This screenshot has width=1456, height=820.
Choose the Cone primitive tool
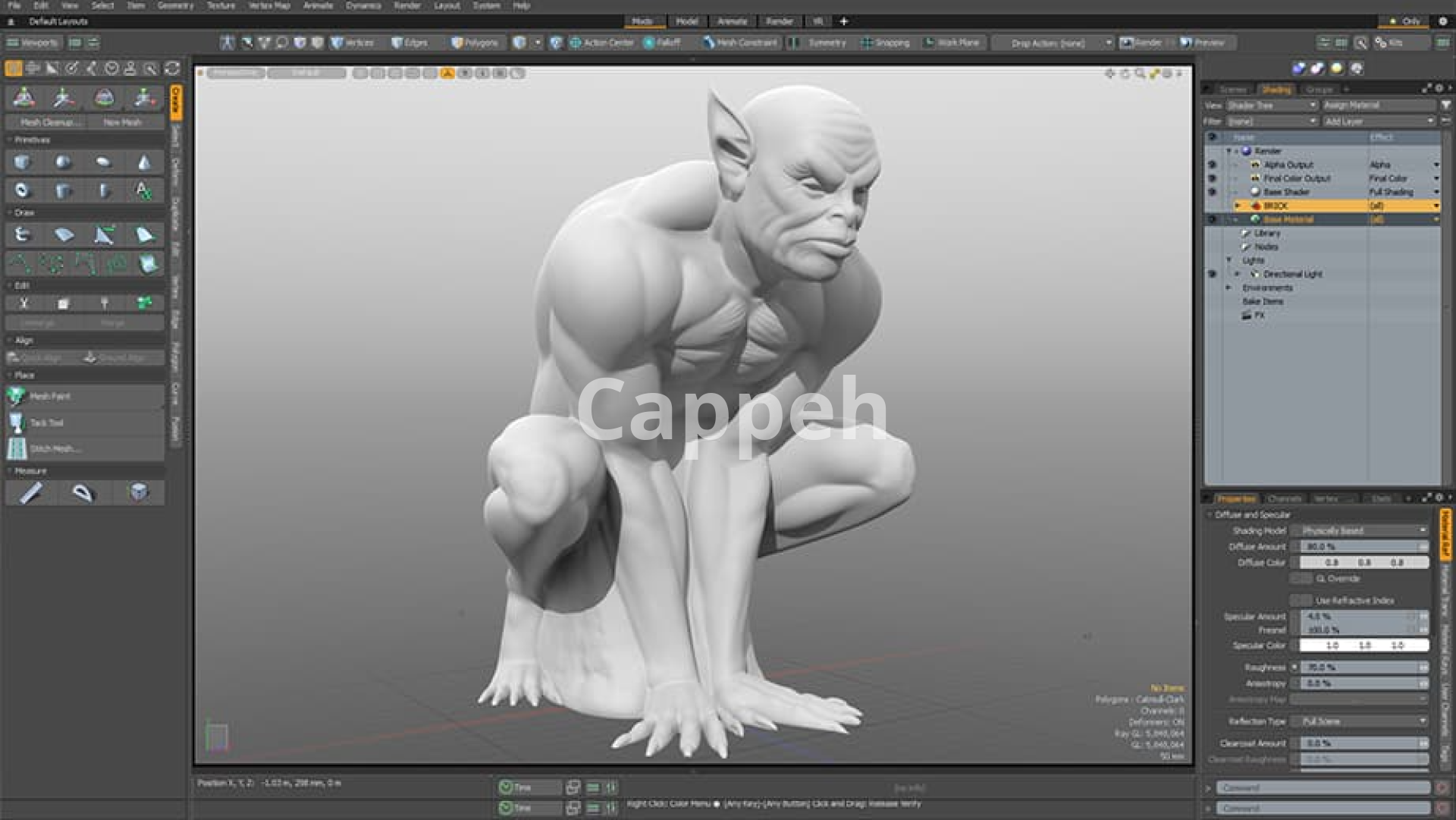(144, 162)
